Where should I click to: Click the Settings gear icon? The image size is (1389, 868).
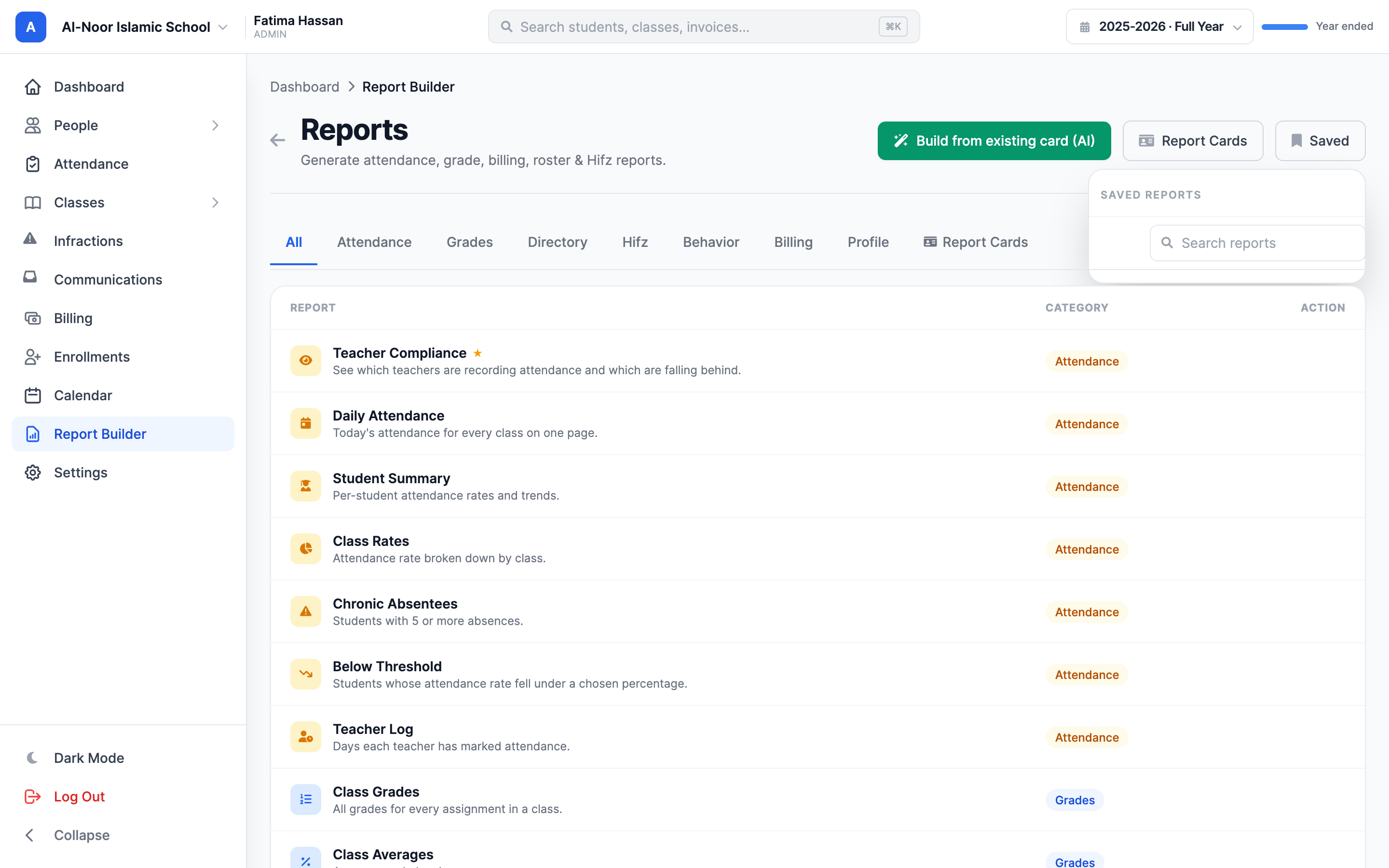point(33,473)
